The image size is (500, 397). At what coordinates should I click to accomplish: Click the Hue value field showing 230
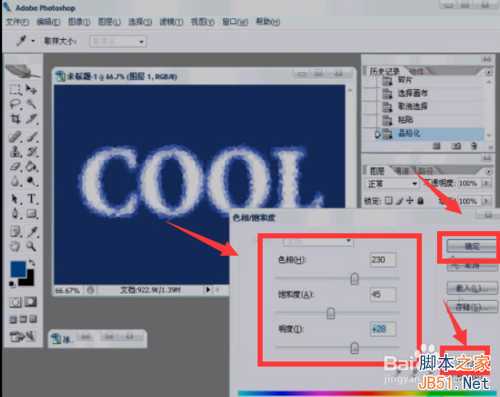click(383, 260)
